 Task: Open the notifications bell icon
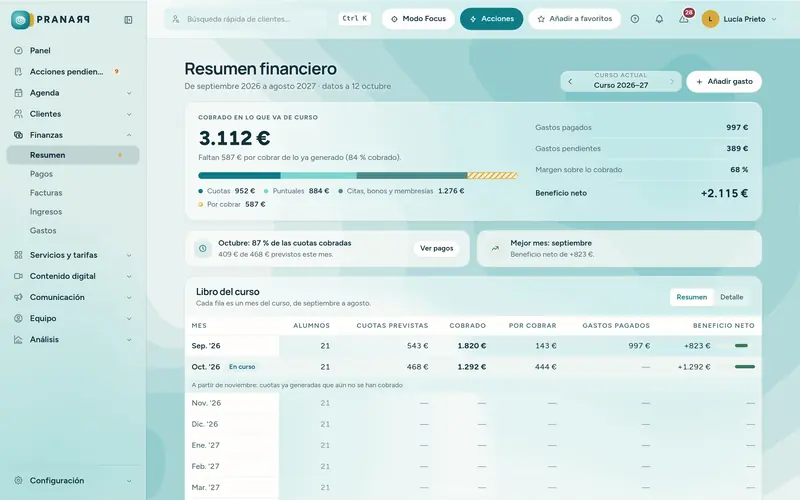[x=659, y=19]
